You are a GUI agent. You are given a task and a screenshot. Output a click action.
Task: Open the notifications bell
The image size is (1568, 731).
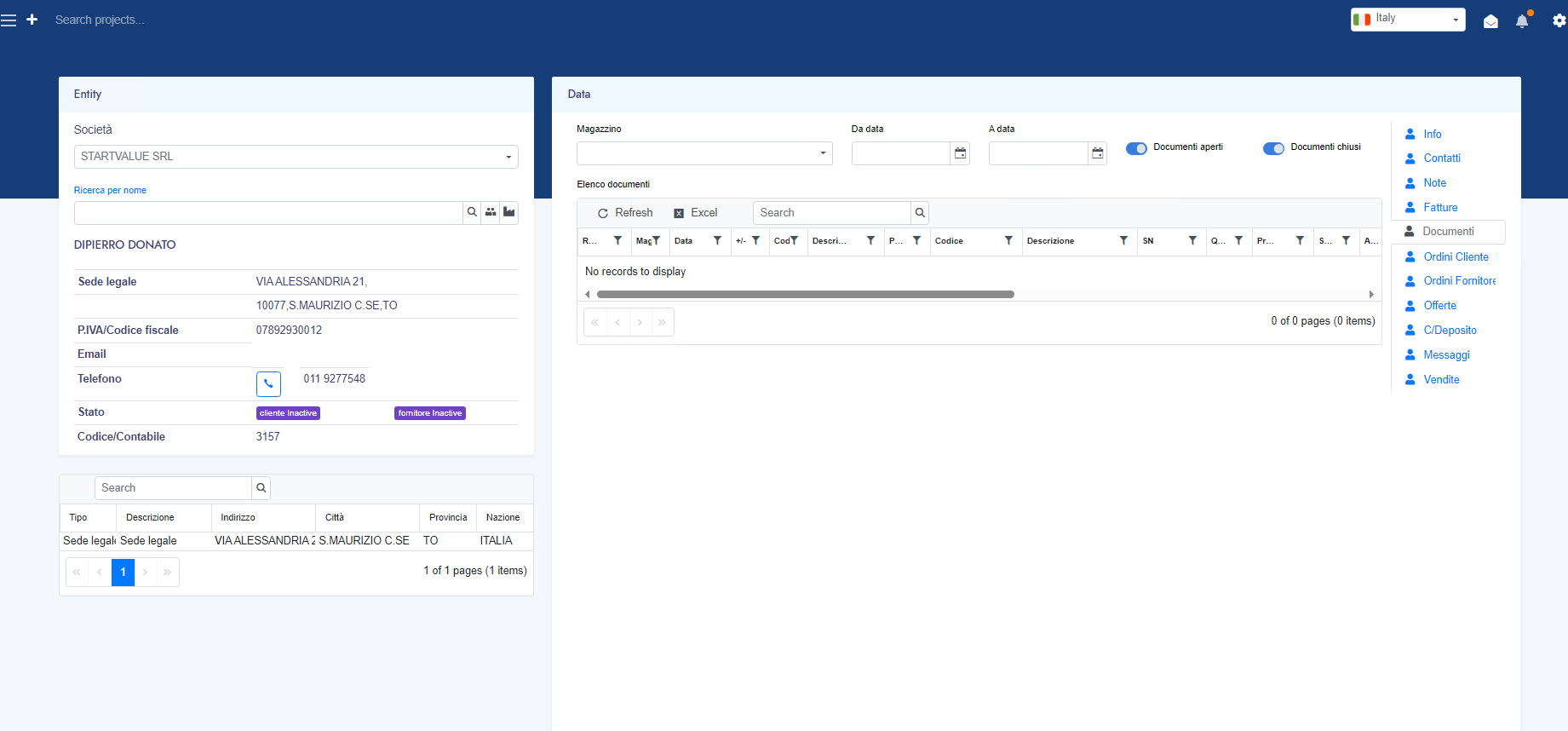(1522, 21)
